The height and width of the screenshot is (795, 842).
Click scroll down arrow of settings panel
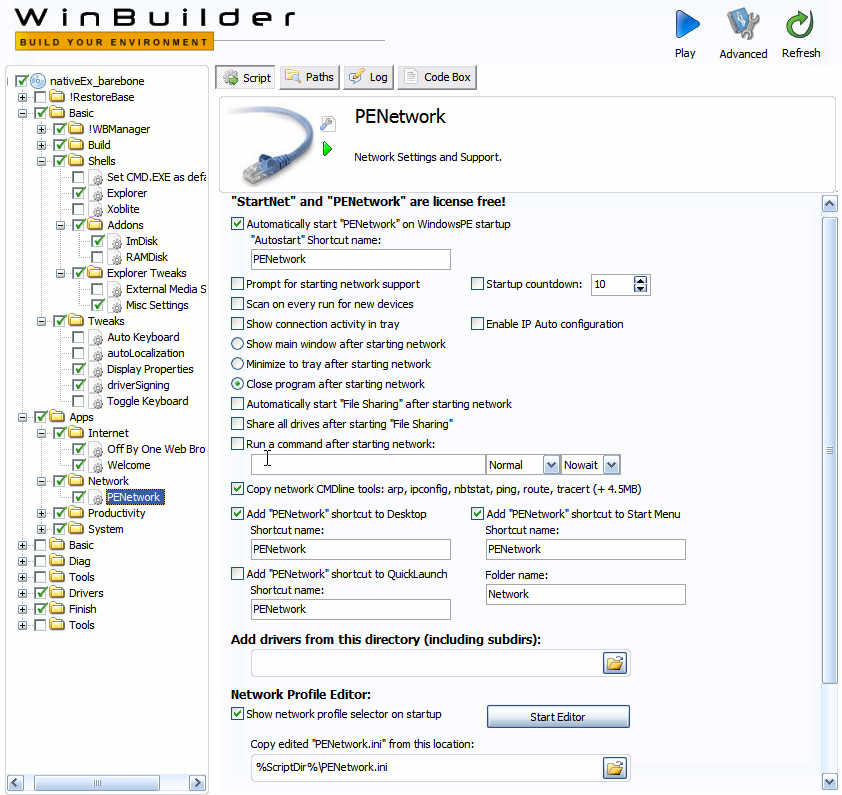(830, 781)
